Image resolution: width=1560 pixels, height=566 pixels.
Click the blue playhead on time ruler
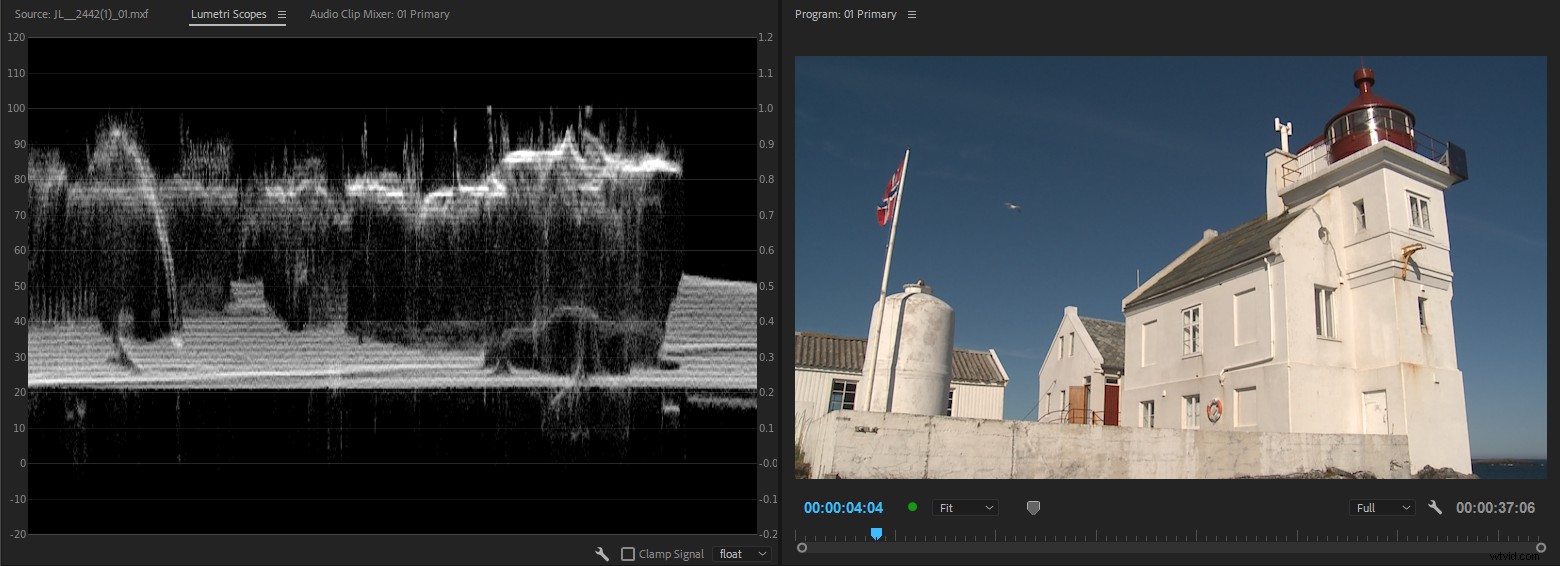tap(876, 534)
